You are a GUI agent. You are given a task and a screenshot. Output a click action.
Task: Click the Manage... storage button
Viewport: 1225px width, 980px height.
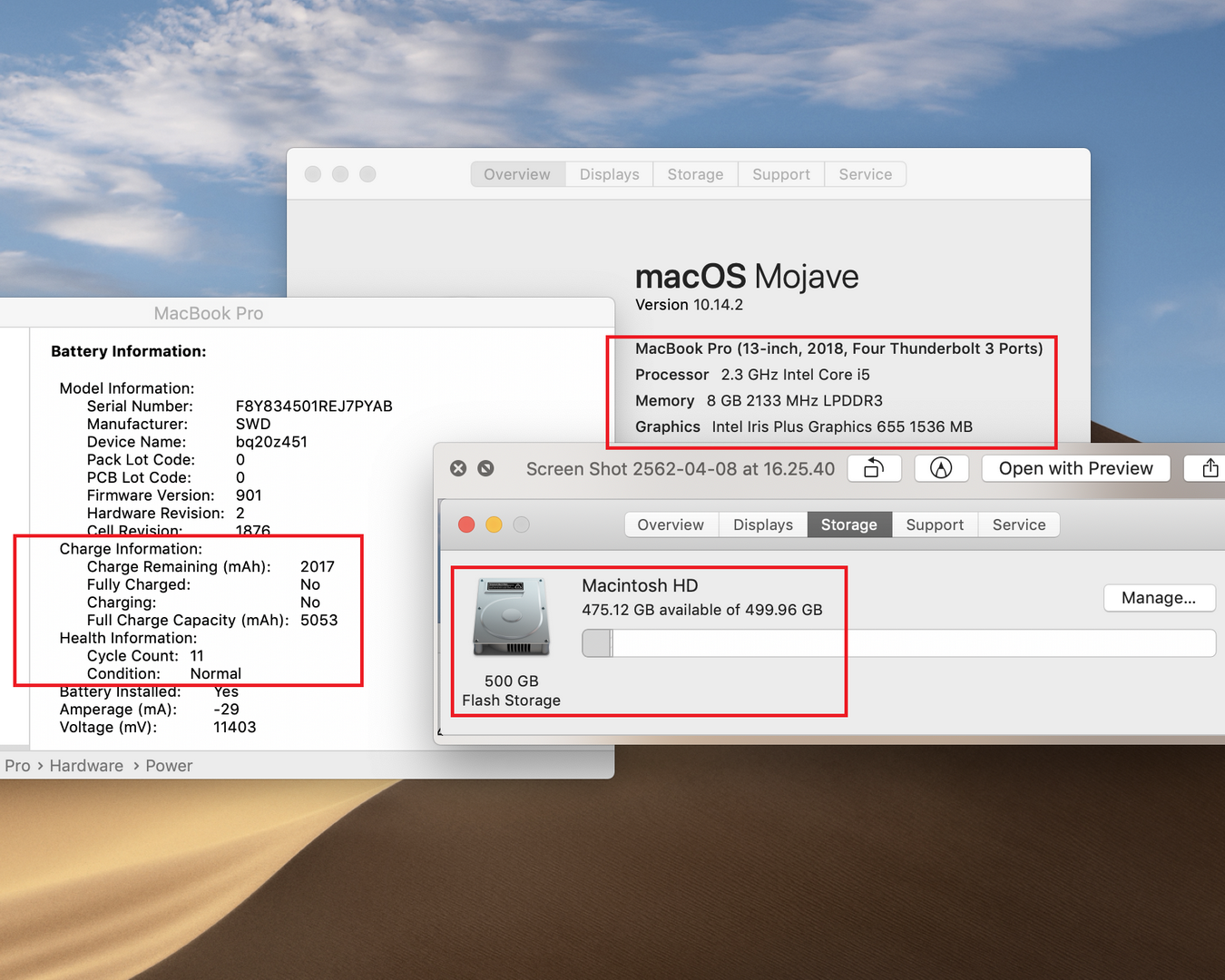coord(1159,598)
